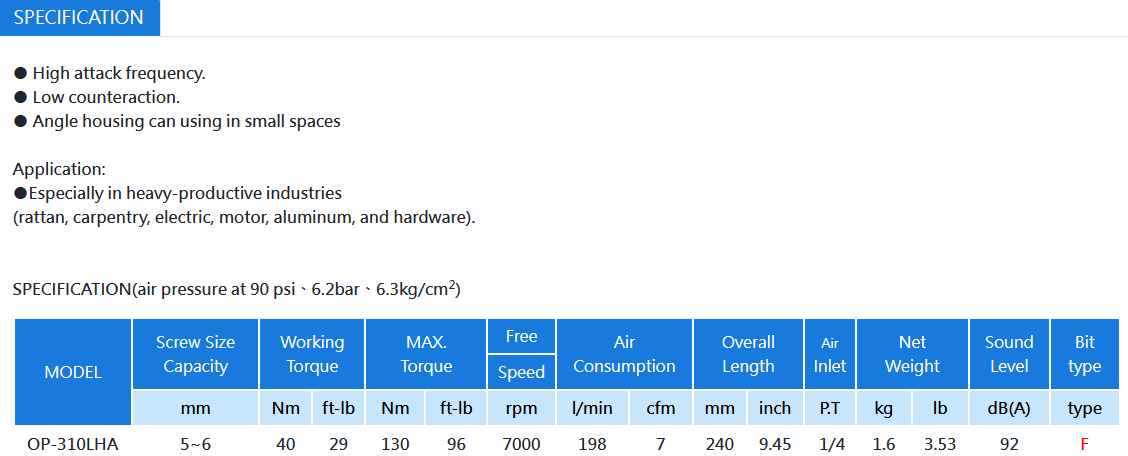Click the High attack frequency bullet text

point(119,73)
